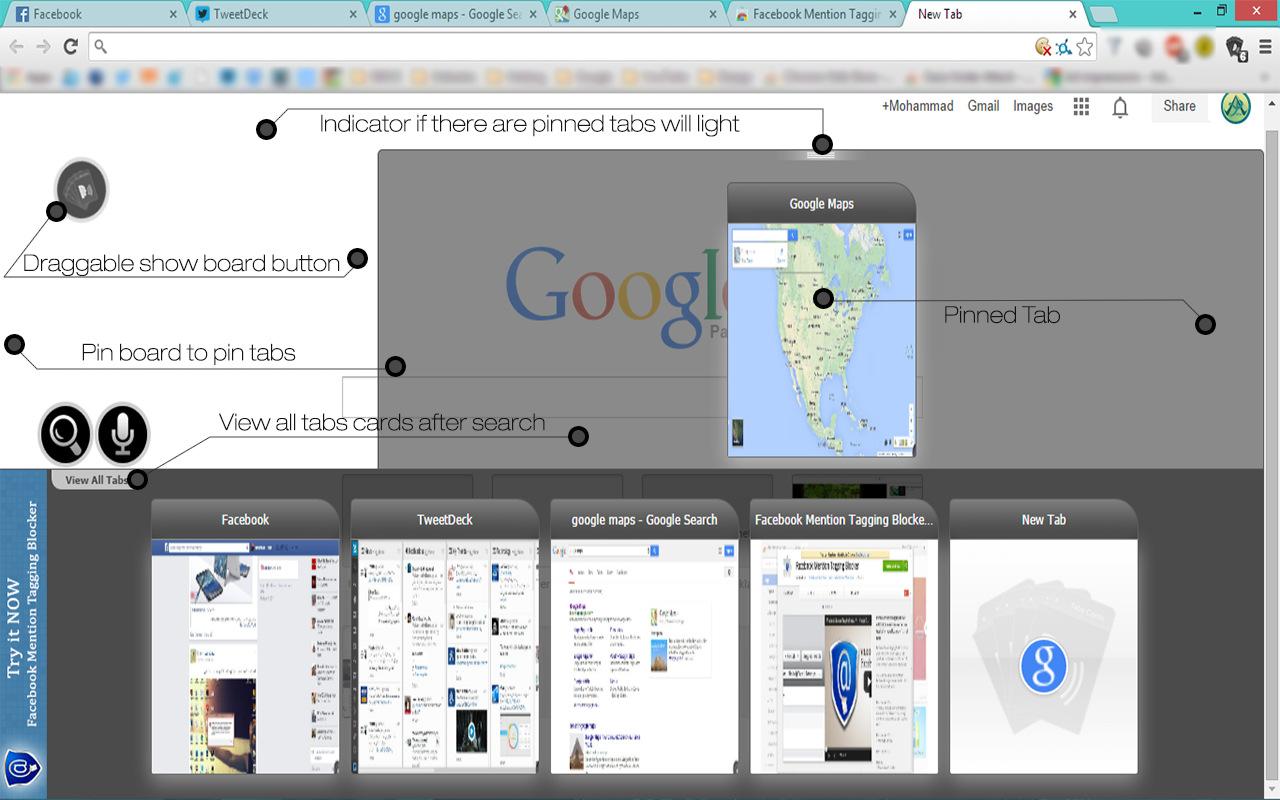
Task: Open the Images link
Action: click(1033, 106)
